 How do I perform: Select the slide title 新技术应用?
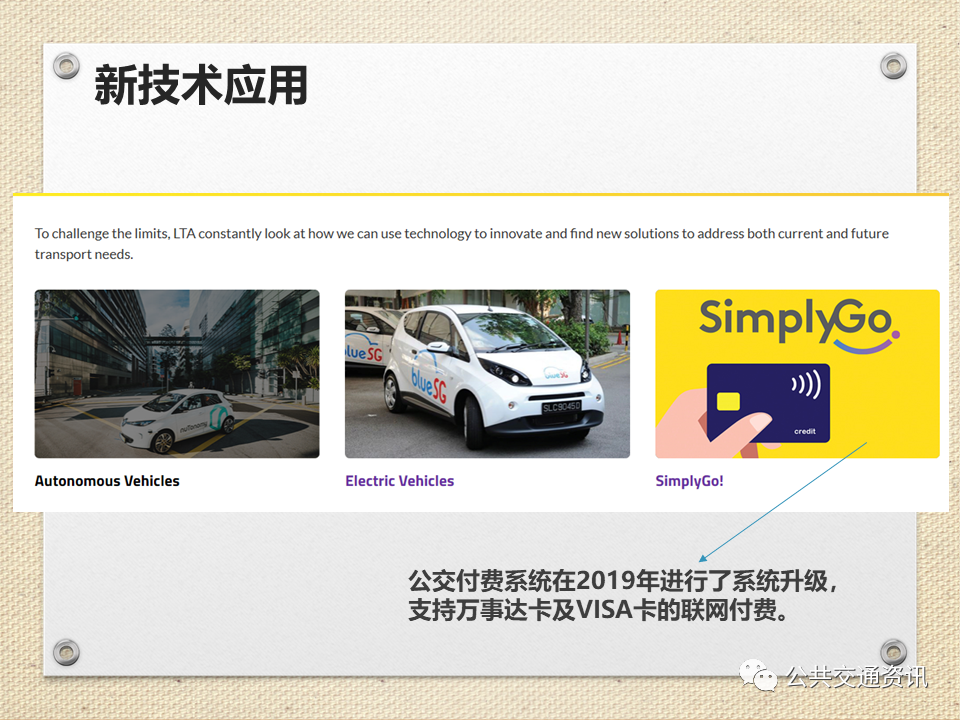click(201, 85)
